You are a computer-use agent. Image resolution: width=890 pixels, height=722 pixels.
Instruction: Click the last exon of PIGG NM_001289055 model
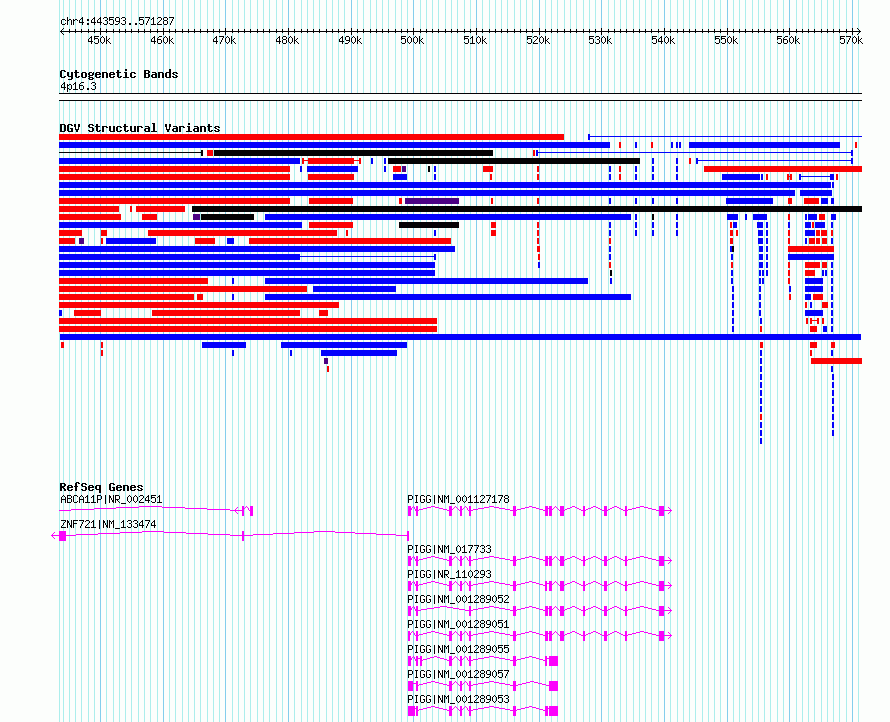click(x=553, y=661)
